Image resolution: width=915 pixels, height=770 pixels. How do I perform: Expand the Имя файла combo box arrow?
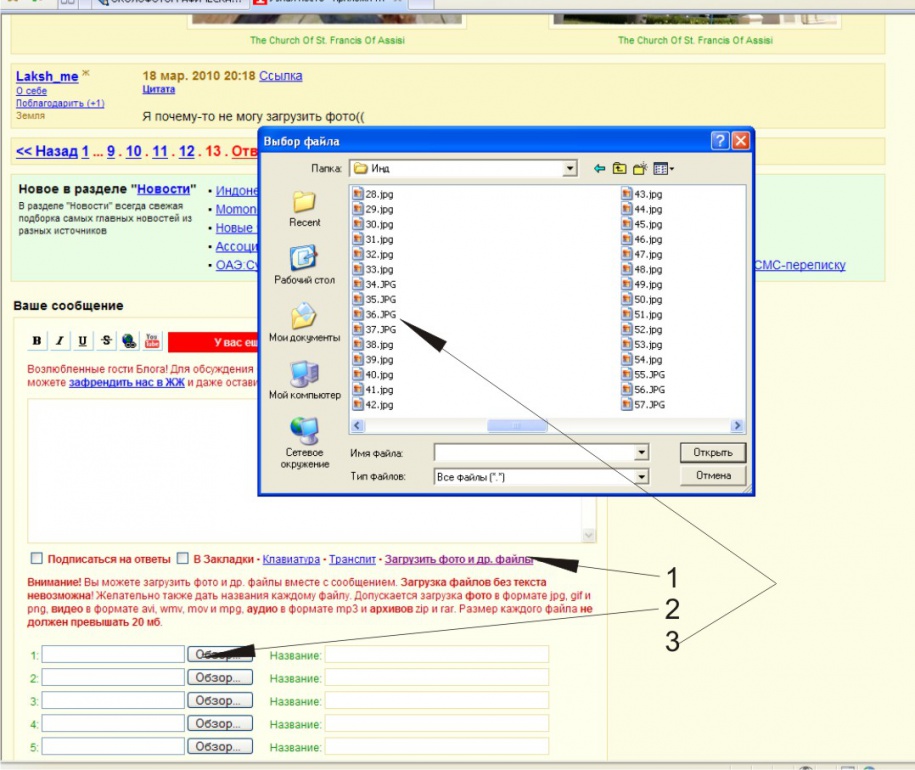[x=642, y=453]
